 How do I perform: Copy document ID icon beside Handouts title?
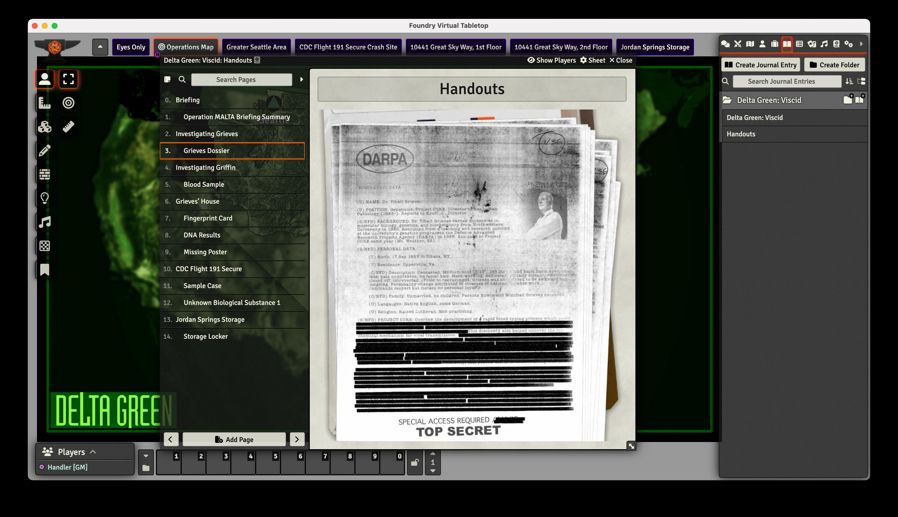pyautogui.click(x=257, y=60)
